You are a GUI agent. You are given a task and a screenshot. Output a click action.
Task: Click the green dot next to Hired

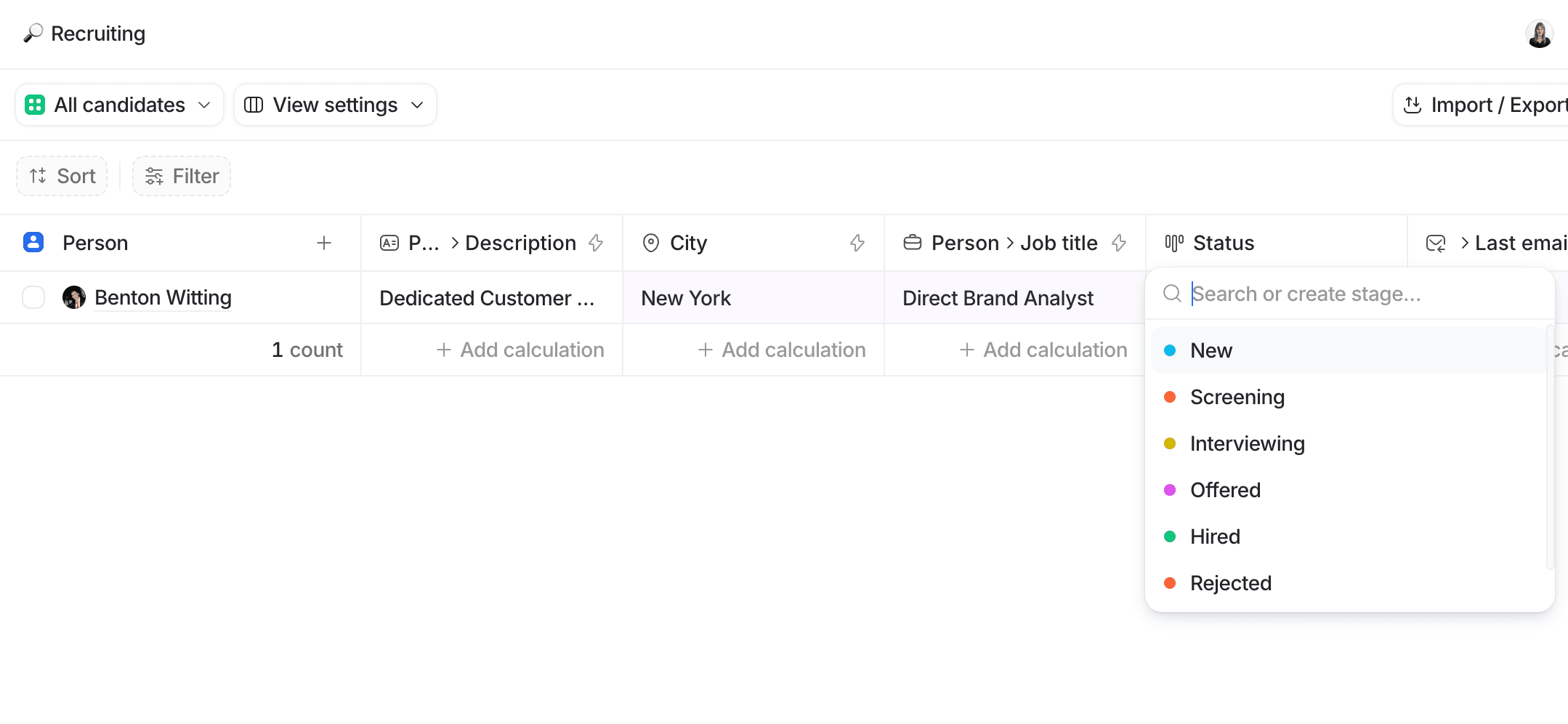(x=1170, y=536)
